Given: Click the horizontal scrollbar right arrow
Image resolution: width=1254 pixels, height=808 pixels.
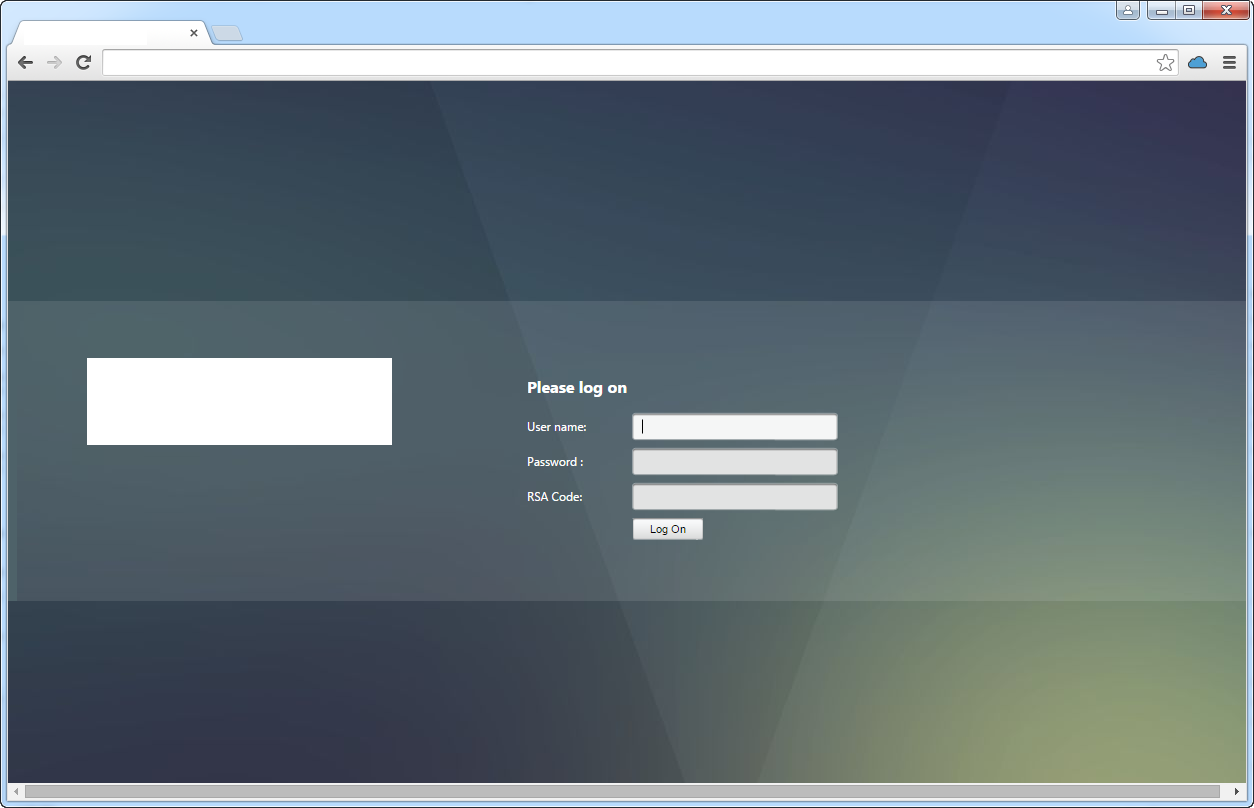Looking at the screenshot, I should 1237,792.
